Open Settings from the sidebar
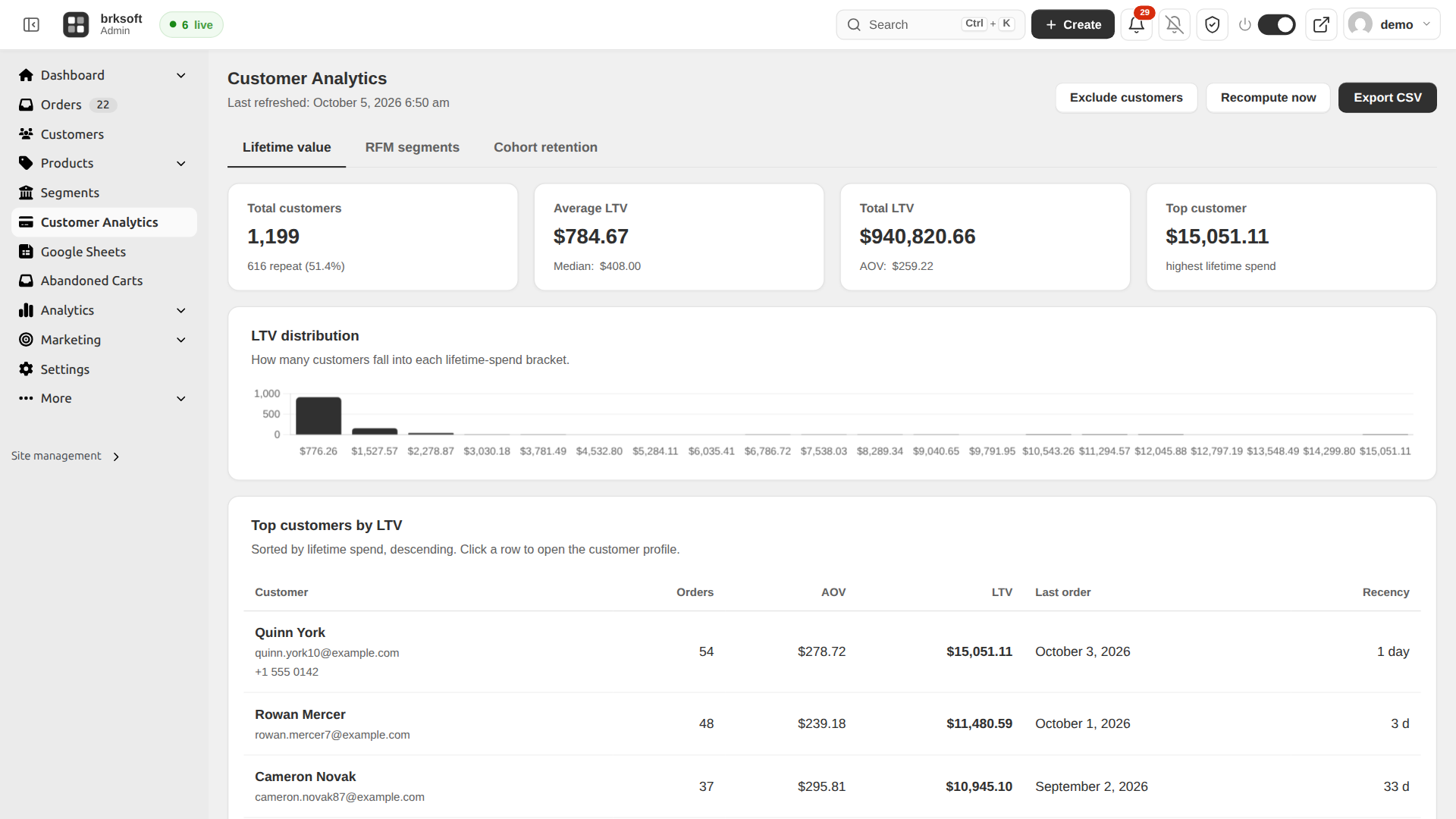Image resolution: width=1456 pixels, height=819 pixels. [x=105, y=369]
